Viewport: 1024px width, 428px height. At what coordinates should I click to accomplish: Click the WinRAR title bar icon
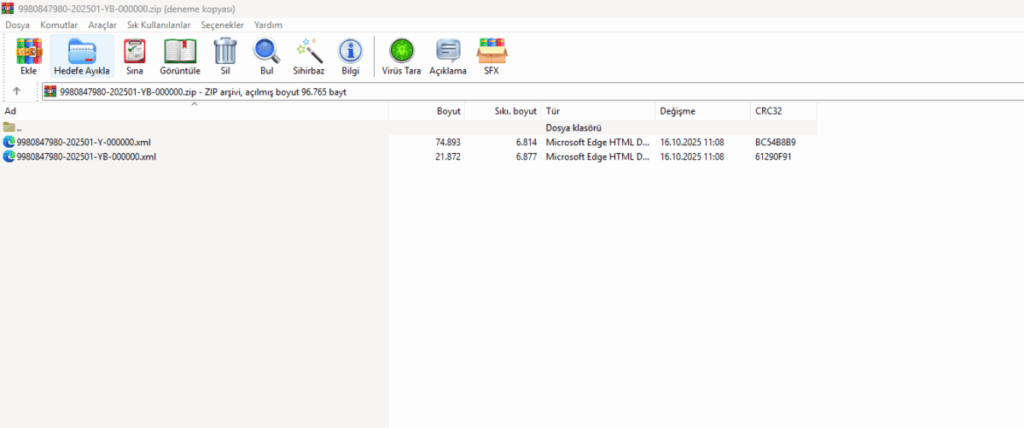(x=8, y=9)
